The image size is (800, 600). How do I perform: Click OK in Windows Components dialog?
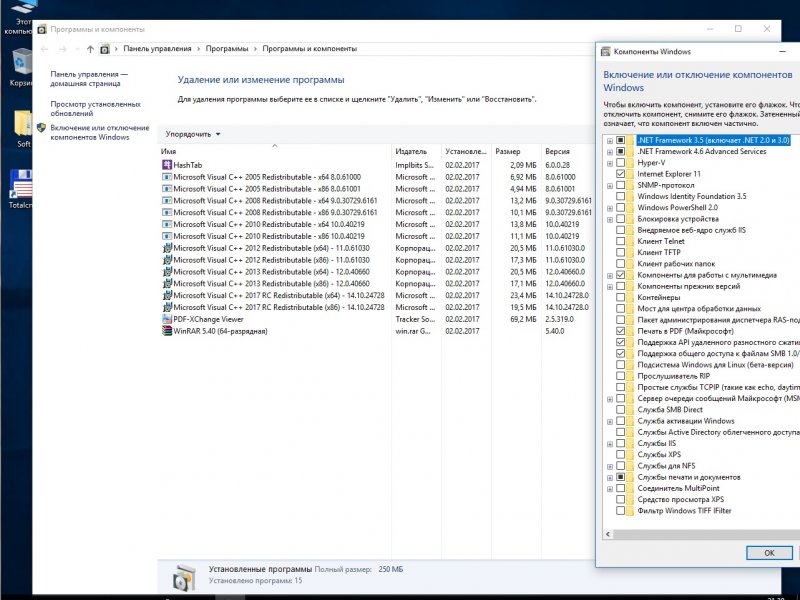click(x=769, y=553)
